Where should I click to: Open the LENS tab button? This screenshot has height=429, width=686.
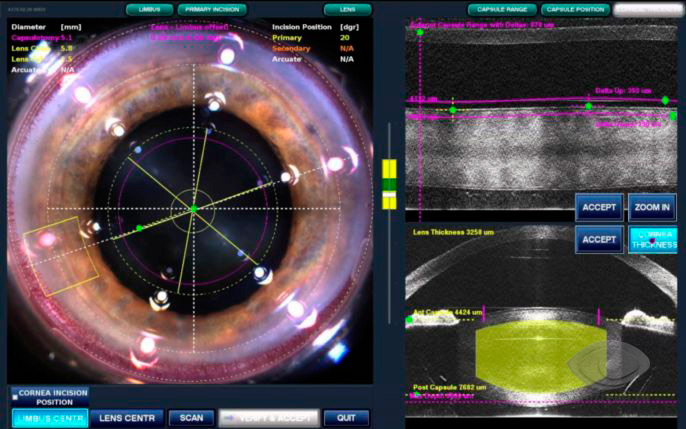[x=347, y=10]
